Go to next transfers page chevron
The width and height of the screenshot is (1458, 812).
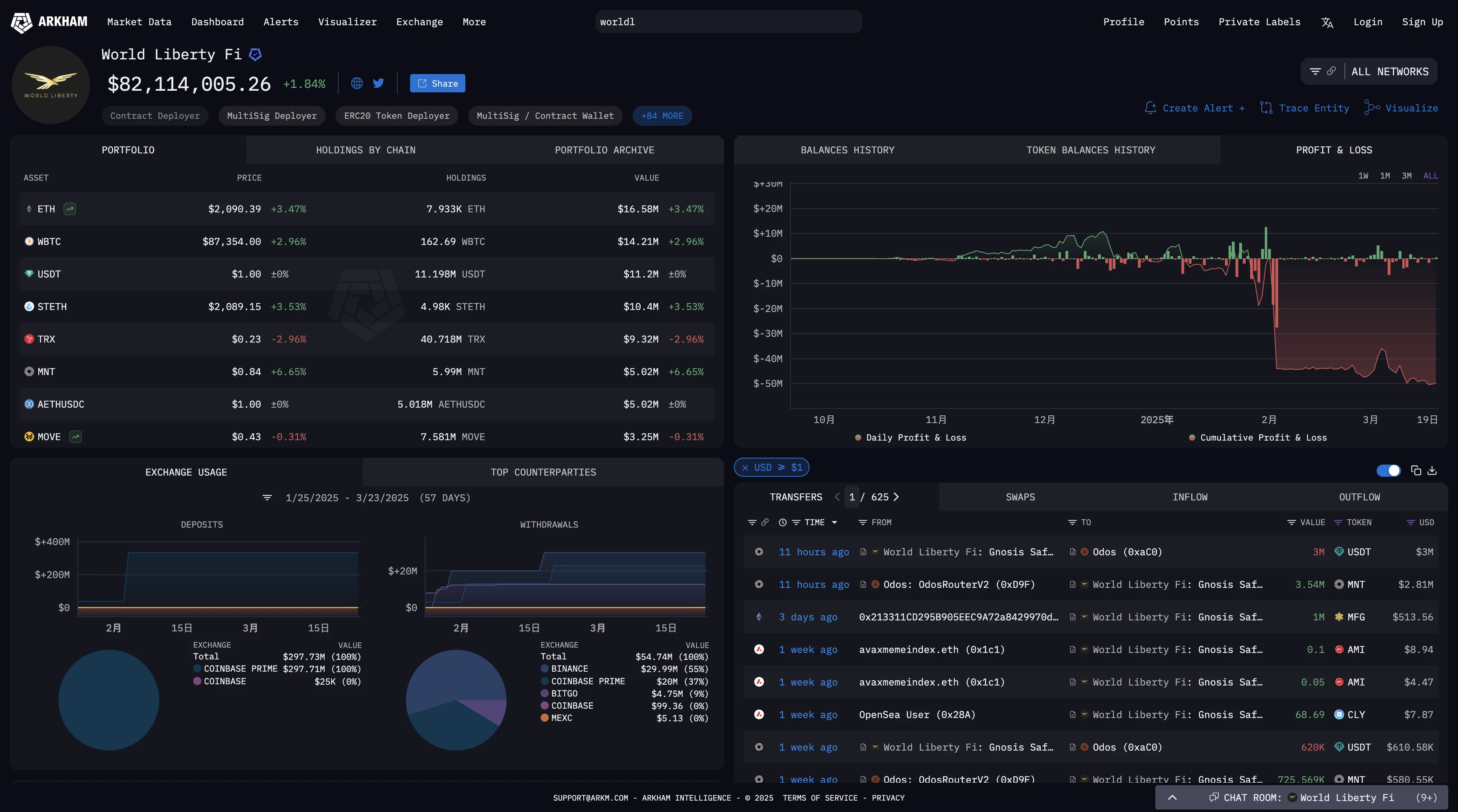[x=896, y=497]
